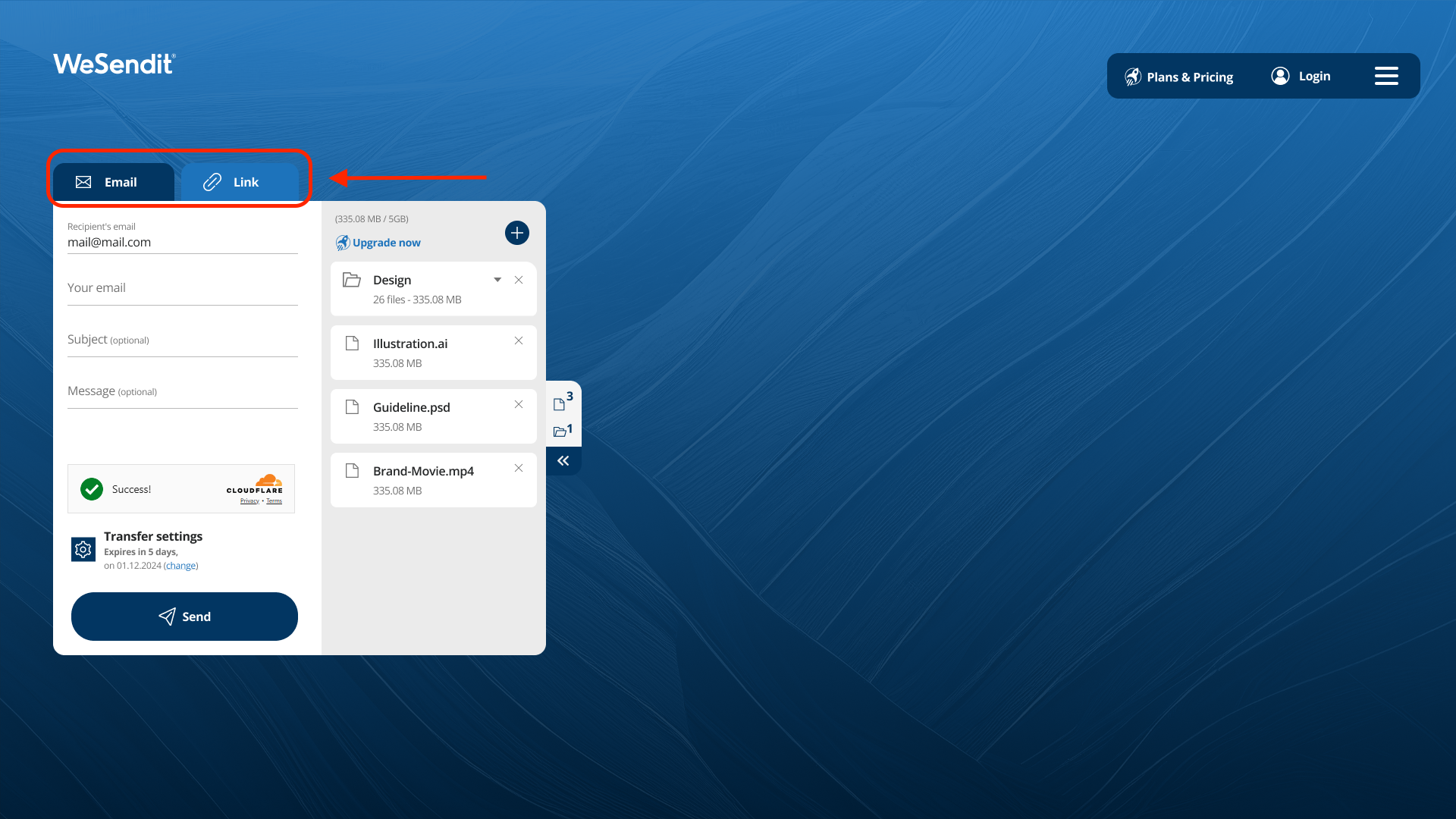Click the hamburger menu icon

1386,76
